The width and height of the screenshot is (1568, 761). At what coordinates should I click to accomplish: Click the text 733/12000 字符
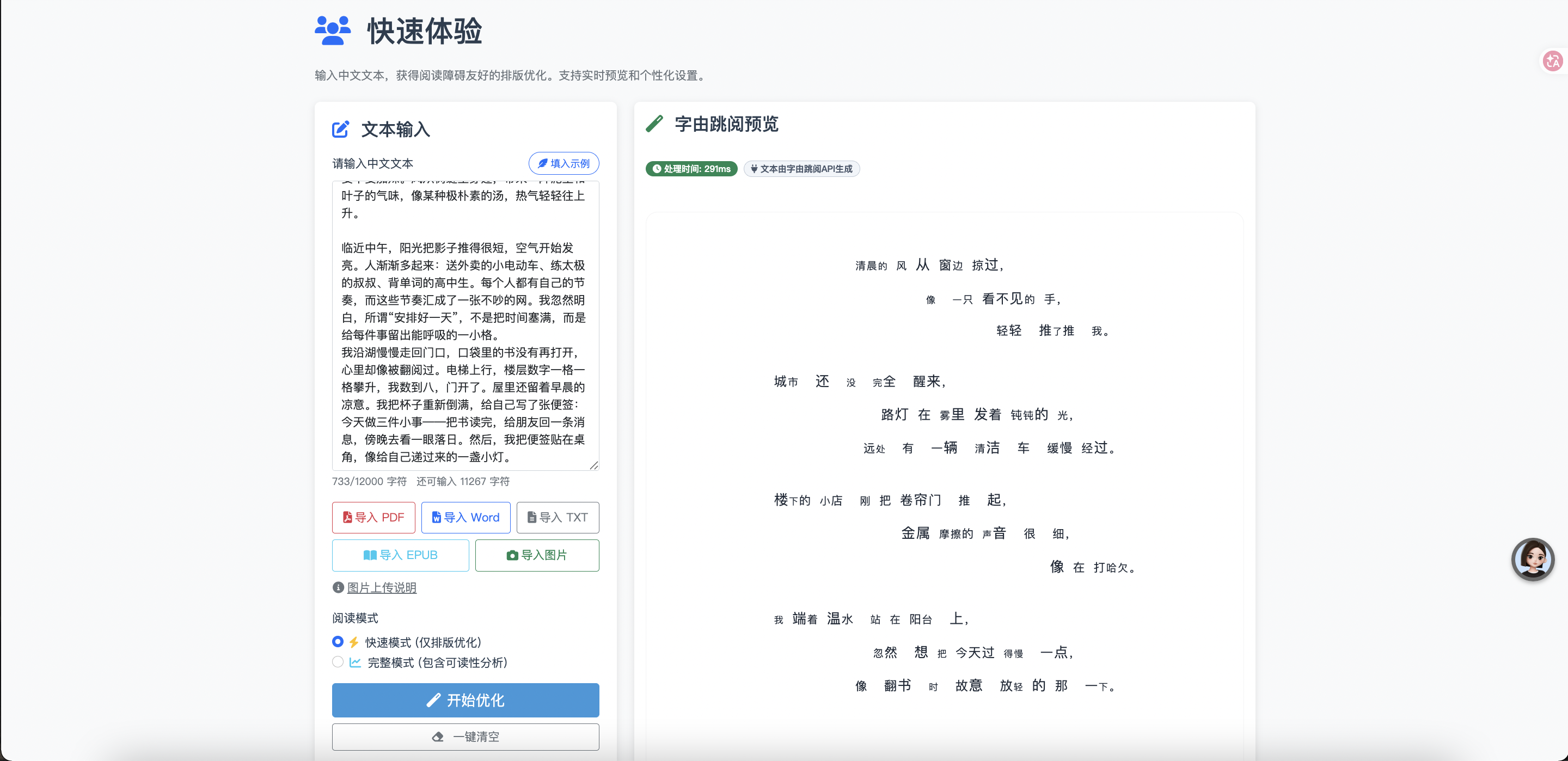pos(370,482)
